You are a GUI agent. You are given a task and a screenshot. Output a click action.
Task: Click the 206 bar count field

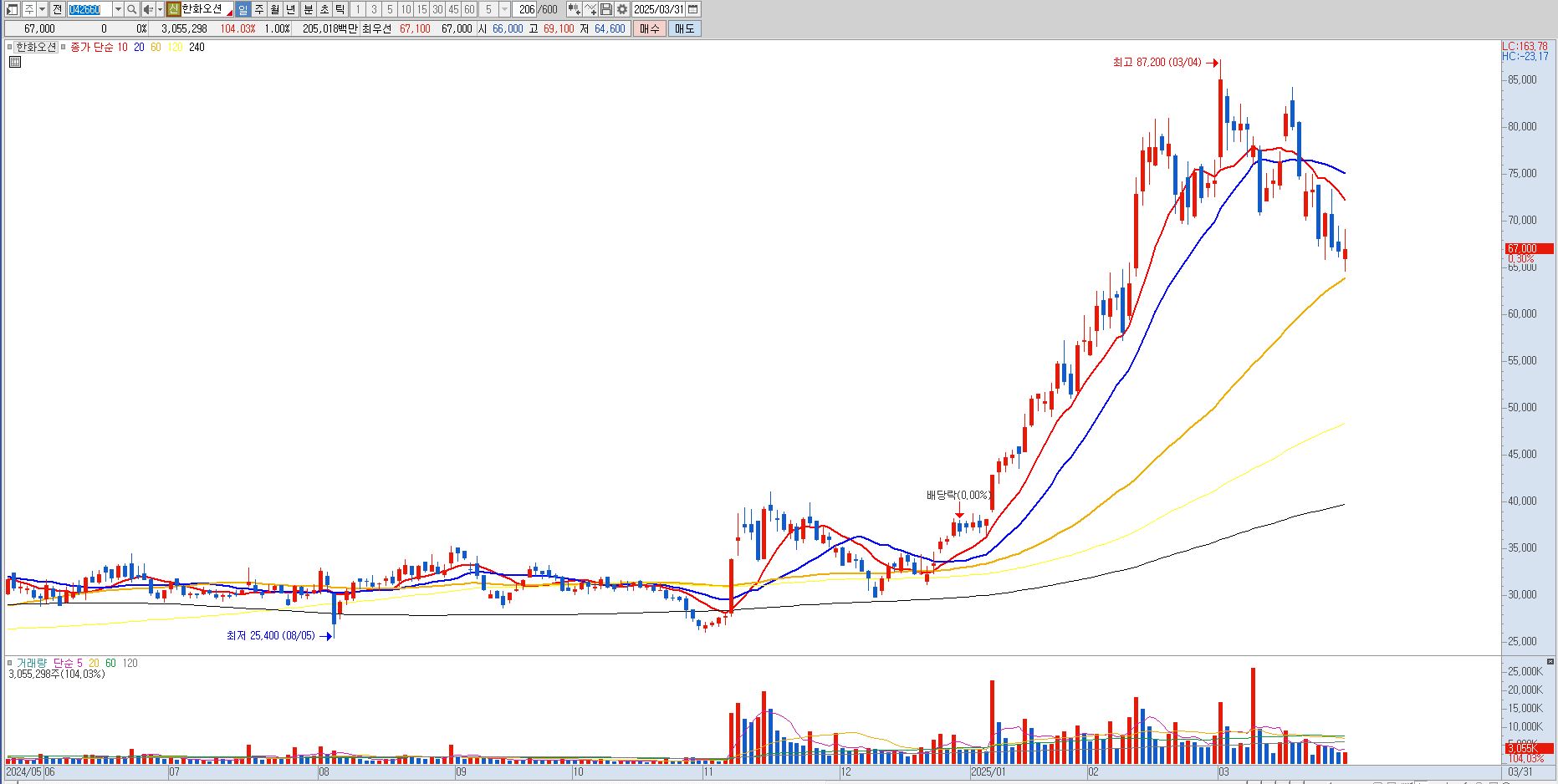coord(525,9)
